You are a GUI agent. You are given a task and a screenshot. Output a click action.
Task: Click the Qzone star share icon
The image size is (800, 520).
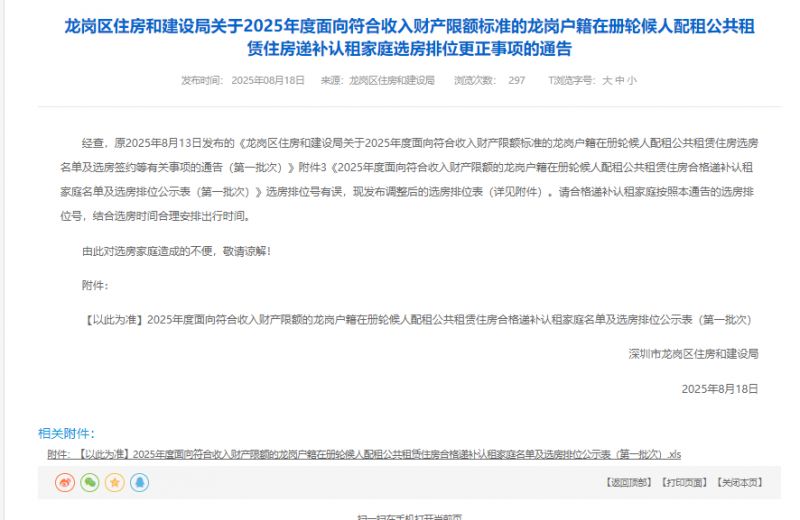point(115,483)
